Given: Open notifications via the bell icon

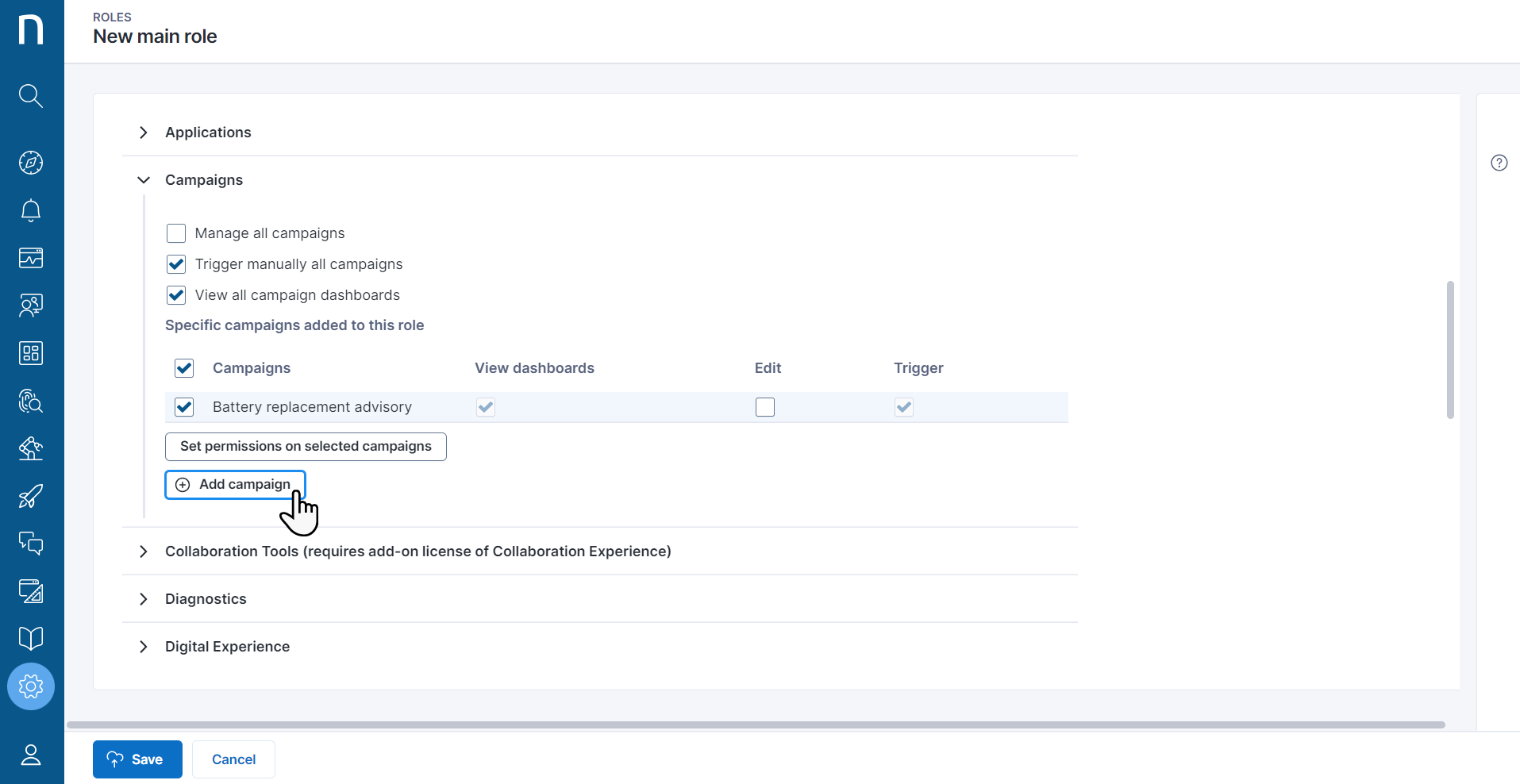Looking at the screenshot, I should click(x=30, y=210).
